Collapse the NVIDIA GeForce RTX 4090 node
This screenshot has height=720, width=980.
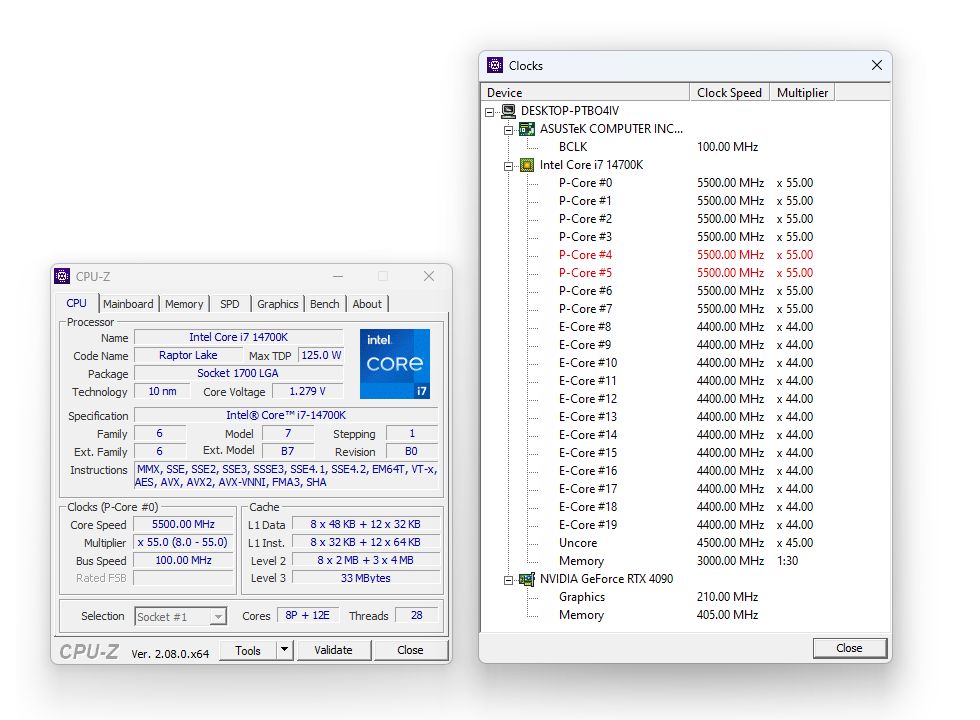(509, 581)
